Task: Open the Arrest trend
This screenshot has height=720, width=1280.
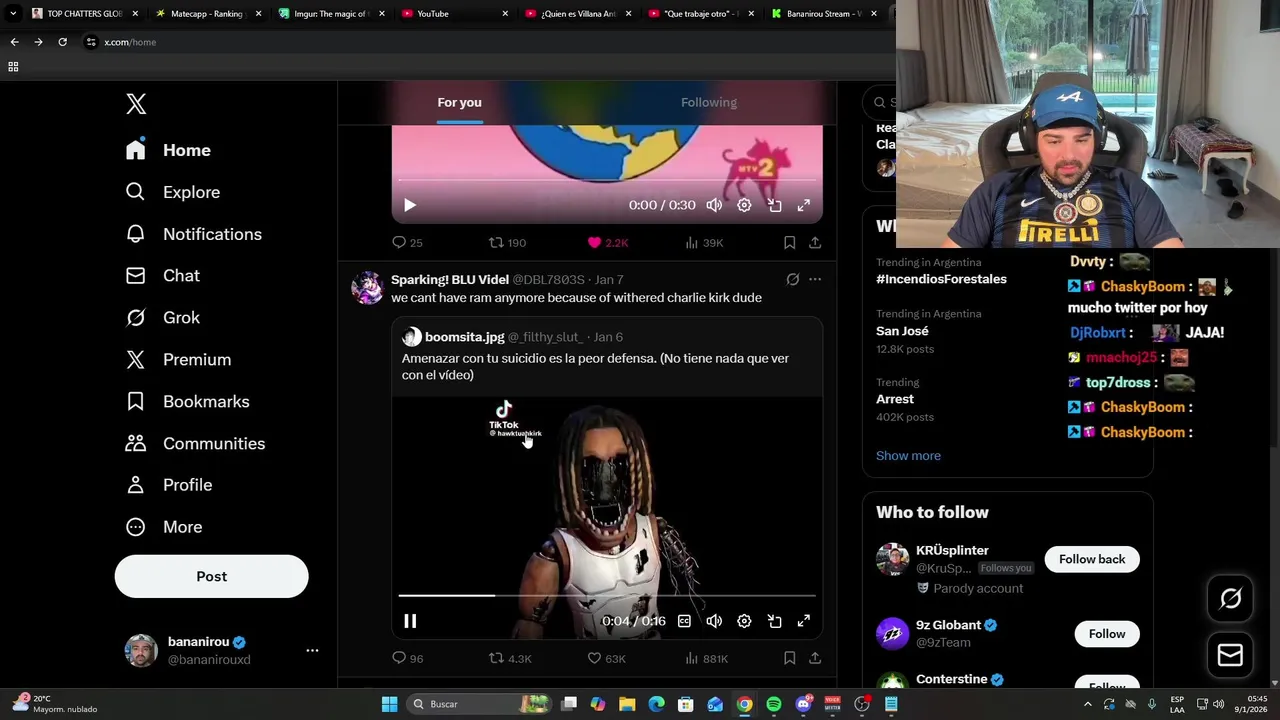Action: 895,399
